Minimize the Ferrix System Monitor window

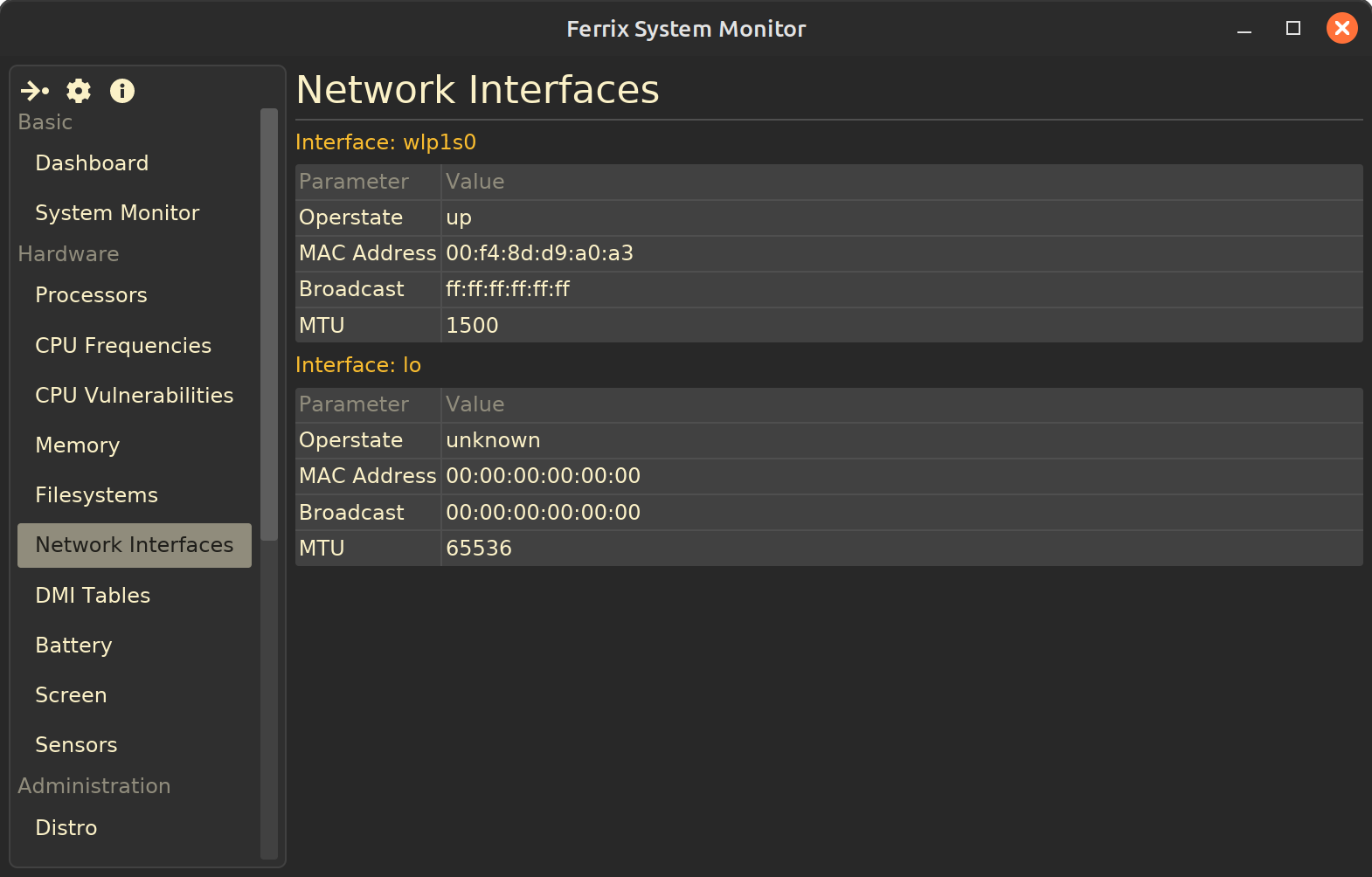[1244, 30]
